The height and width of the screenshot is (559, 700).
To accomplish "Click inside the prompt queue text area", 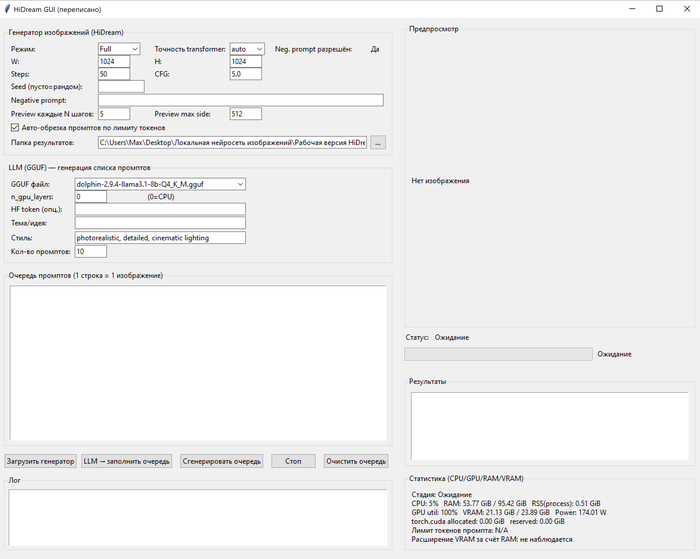I will (x=198, y=362).
